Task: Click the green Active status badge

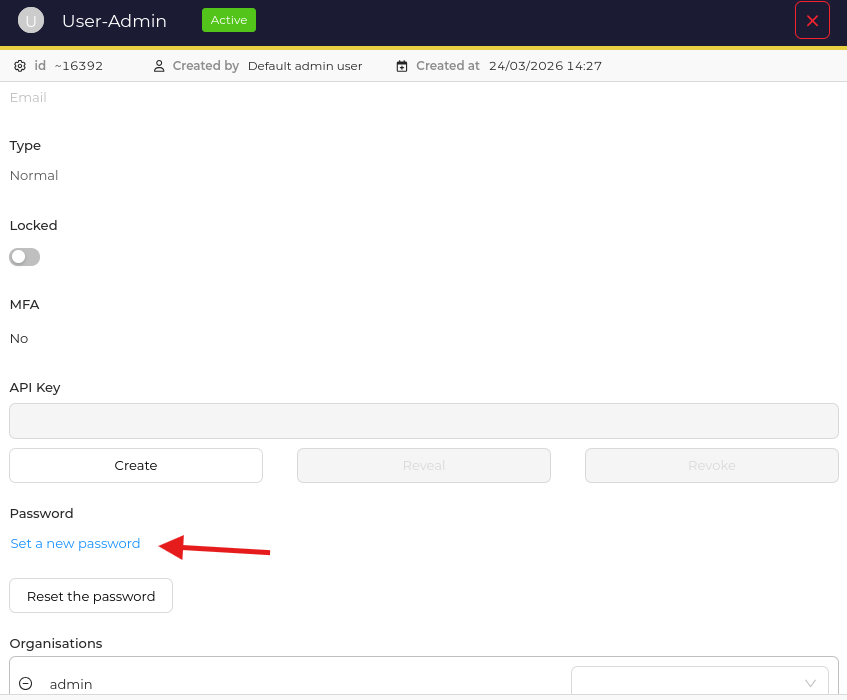Action: [x=229, y=20]
